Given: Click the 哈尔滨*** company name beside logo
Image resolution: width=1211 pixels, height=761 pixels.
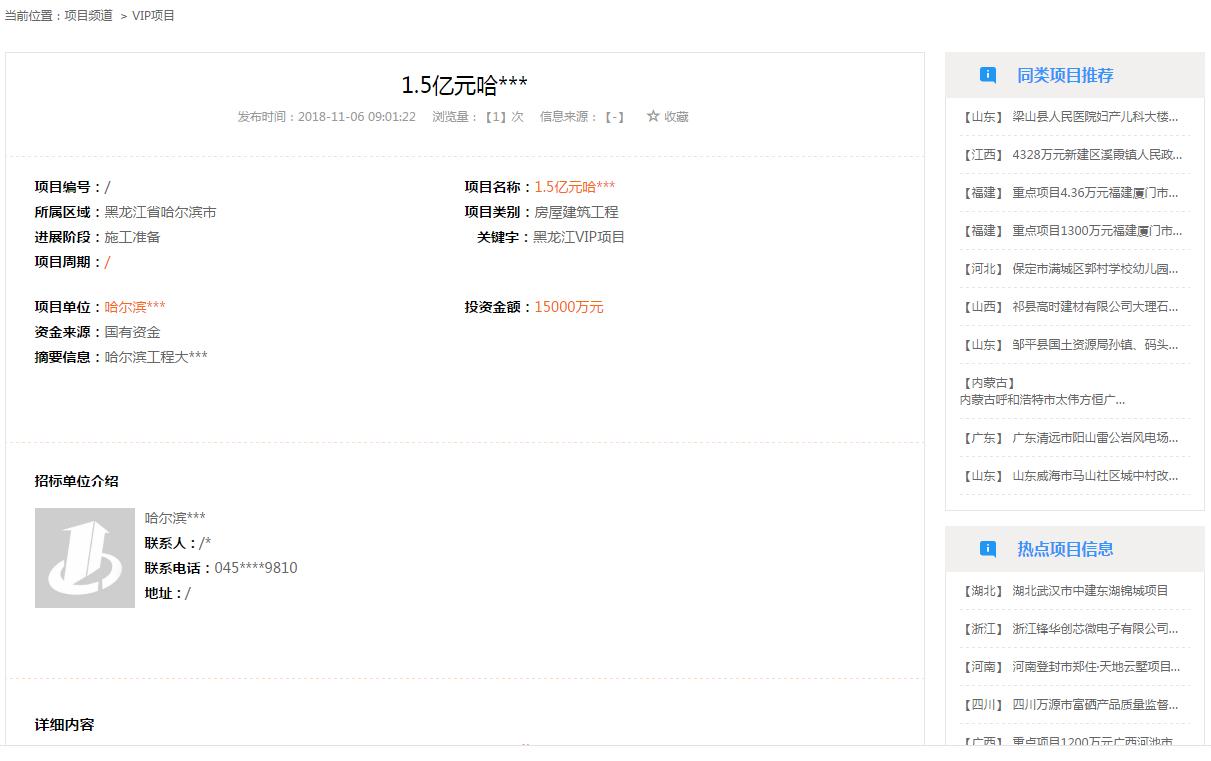Looking at the screenshot, I should pos(175,517).
